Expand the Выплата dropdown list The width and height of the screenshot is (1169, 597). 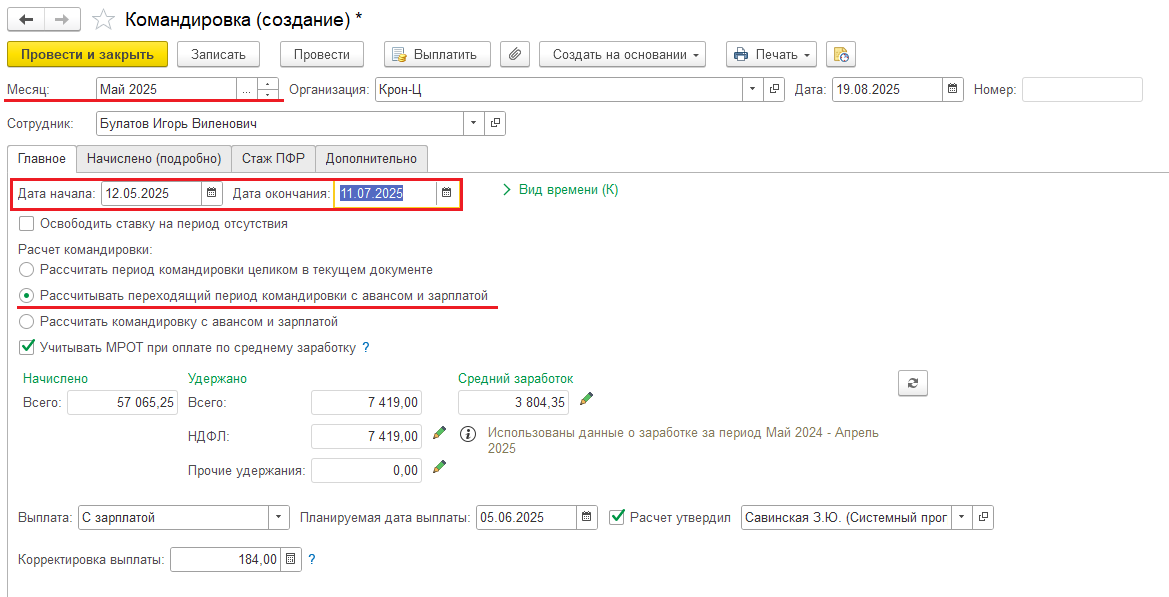point(278,518)
